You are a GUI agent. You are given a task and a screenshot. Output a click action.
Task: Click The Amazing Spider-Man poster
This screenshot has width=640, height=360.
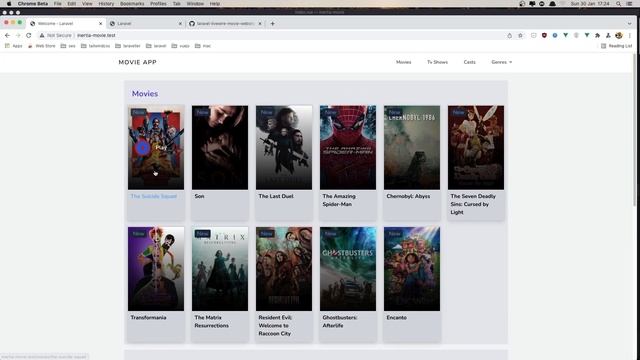pyautogui.click(x=348, y=147)
